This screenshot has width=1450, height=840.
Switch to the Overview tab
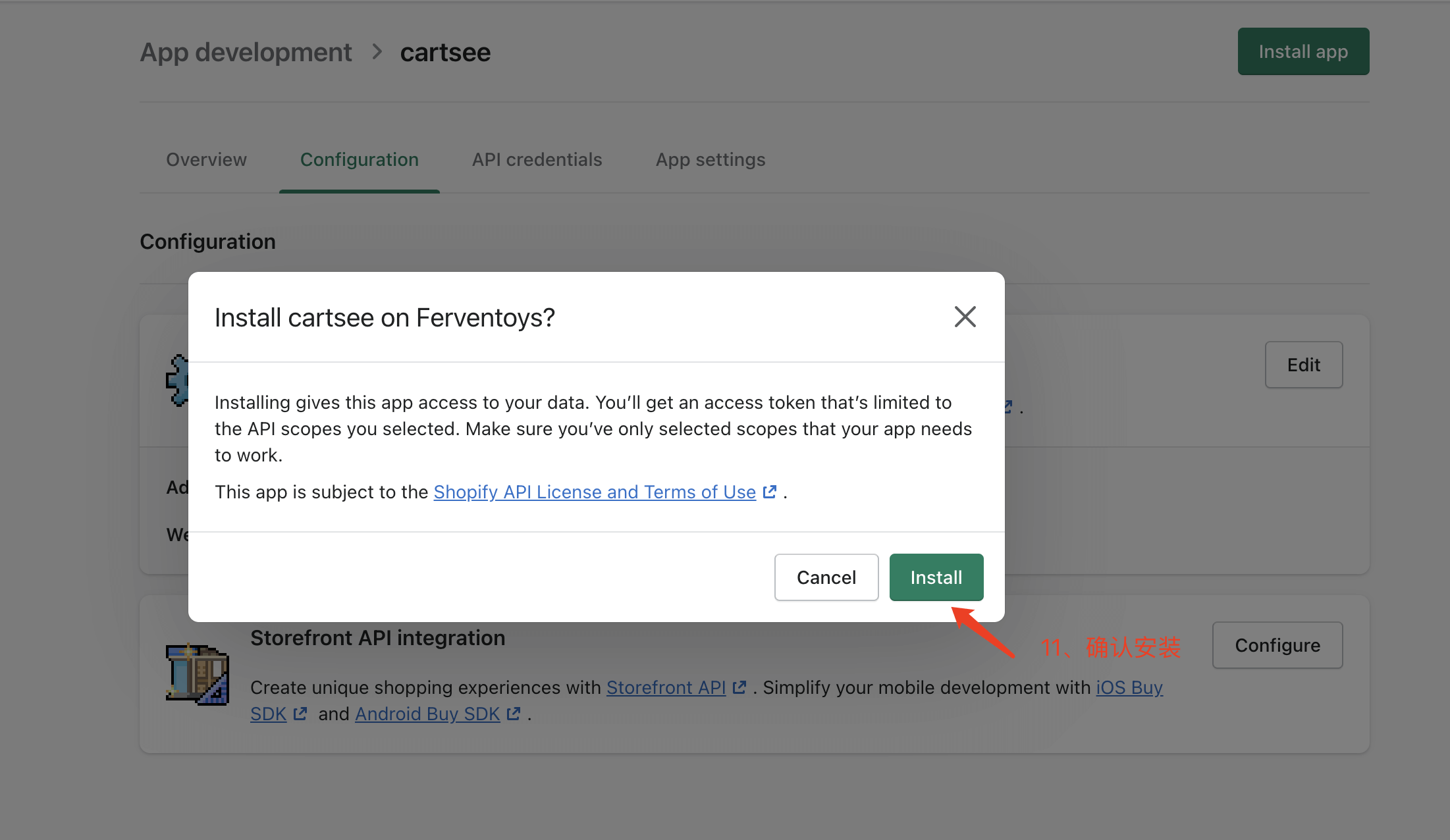pos(206,159)
